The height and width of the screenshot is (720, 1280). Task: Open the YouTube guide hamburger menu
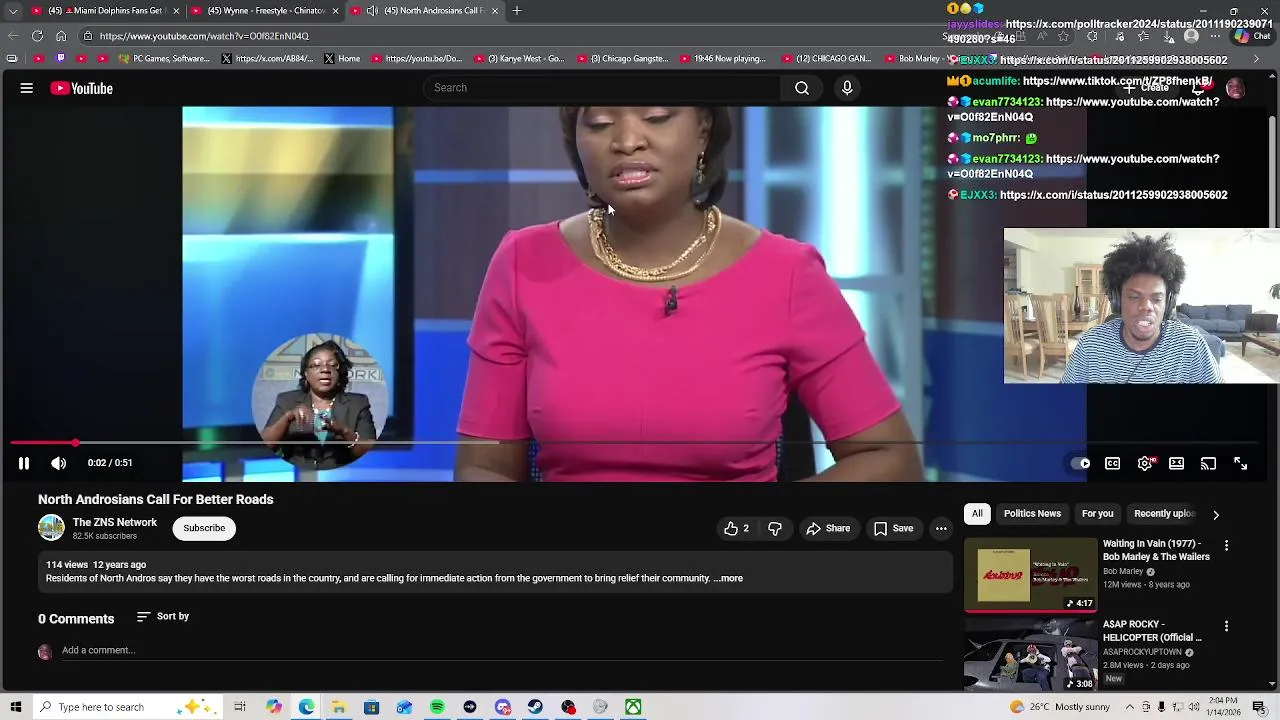tap(27, 88)
